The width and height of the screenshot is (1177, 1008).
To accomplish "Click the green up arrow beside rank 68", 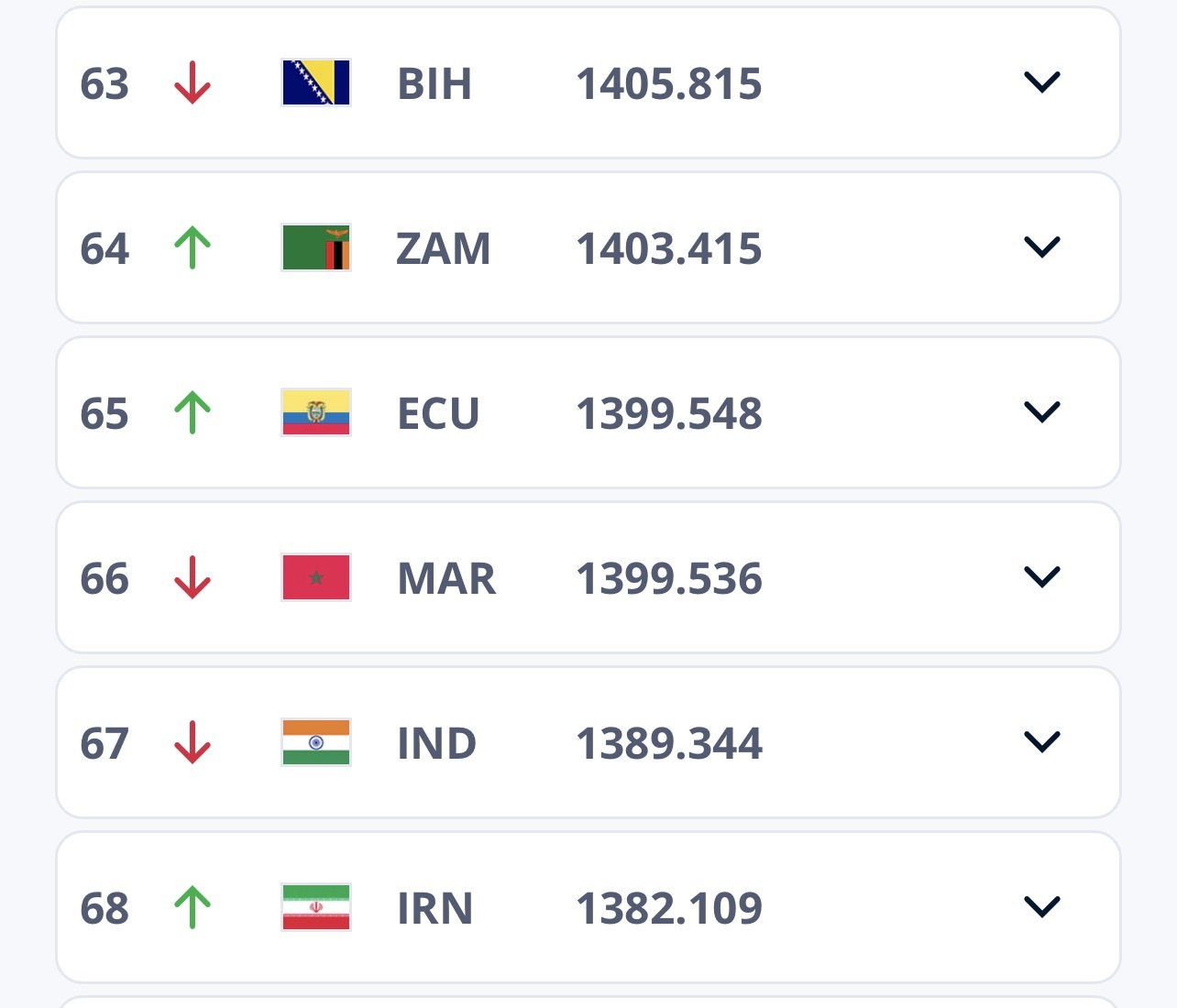I will click(x=192, y=908).
